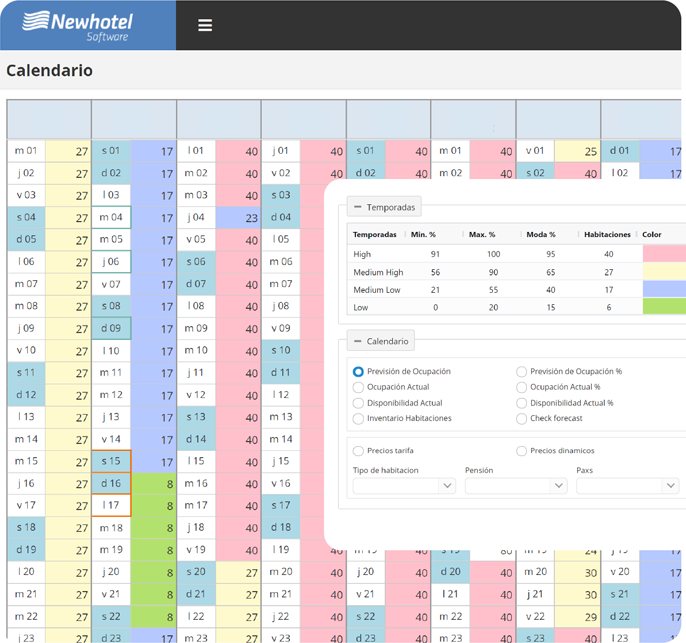Click the Habitaciones column header
Screen dimensions: 686x643
[x=607, y=234]
